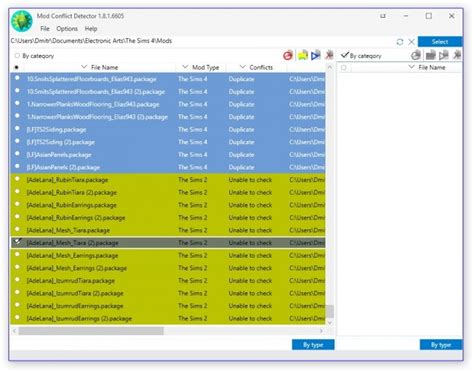This screenshot has width=474, height=372.
Task: Click the blue arrow icon in the left toolbar
Action: tap(316, 55)
